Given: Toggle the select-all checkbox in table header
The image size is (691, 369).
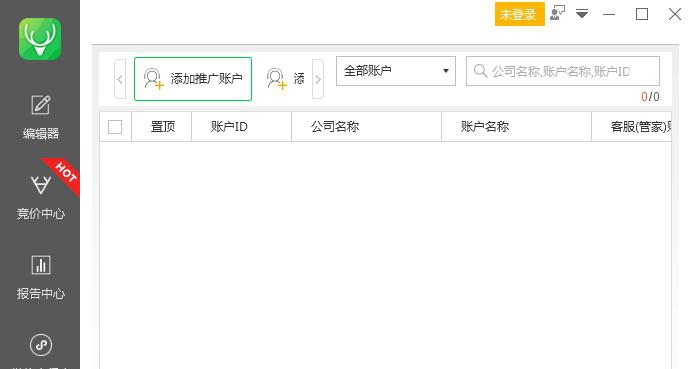Looking at the screenshot, I should click(115, 127).
